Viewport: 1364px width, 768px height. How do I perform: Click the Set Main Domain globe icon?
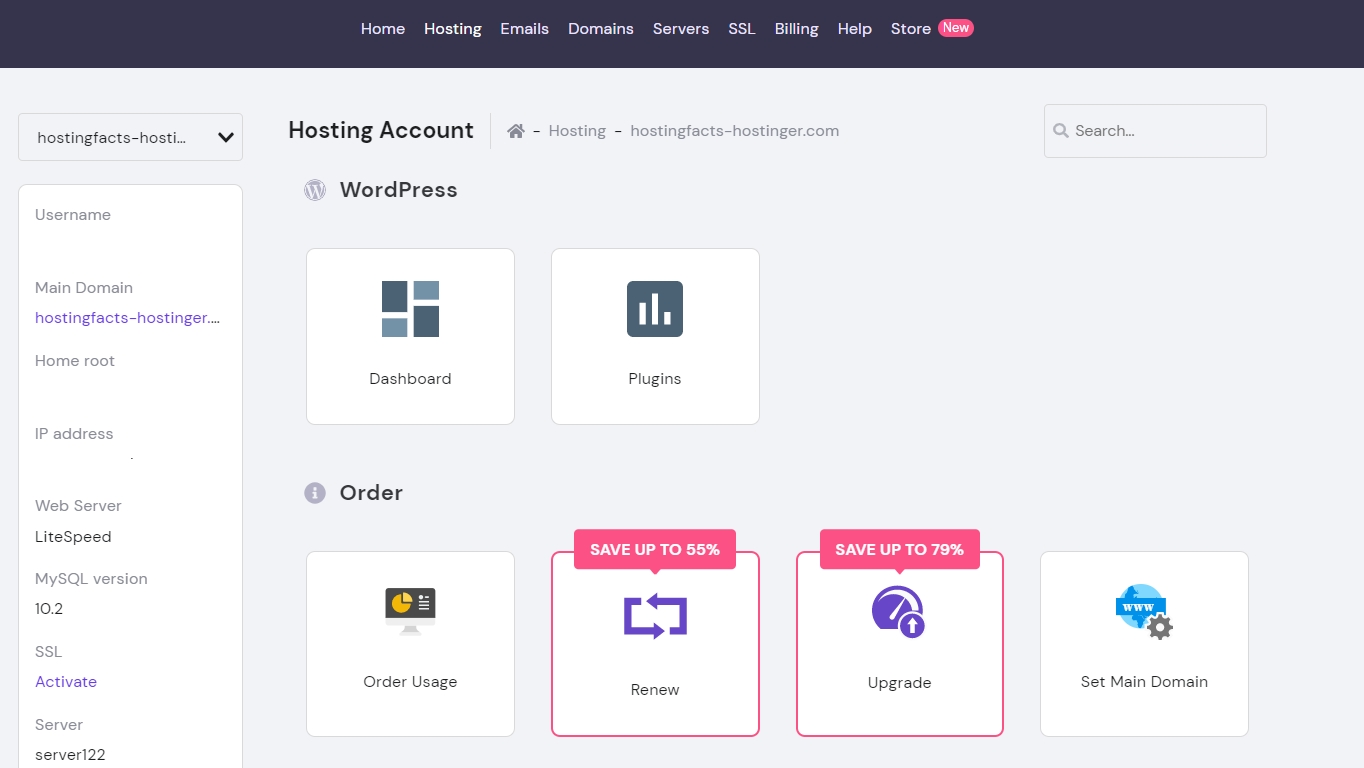(x=1144, y=611)
